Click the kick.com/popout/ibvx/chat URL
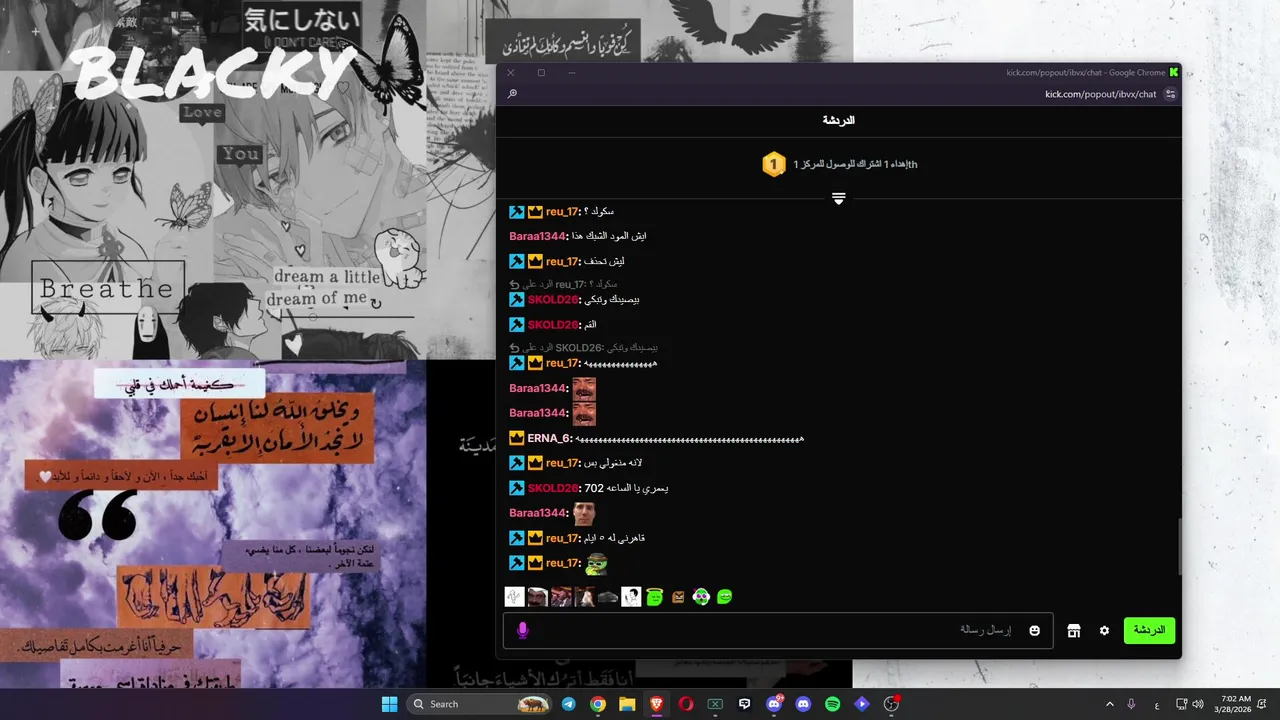This screenshot has height=720, width=1280. 1100,94
